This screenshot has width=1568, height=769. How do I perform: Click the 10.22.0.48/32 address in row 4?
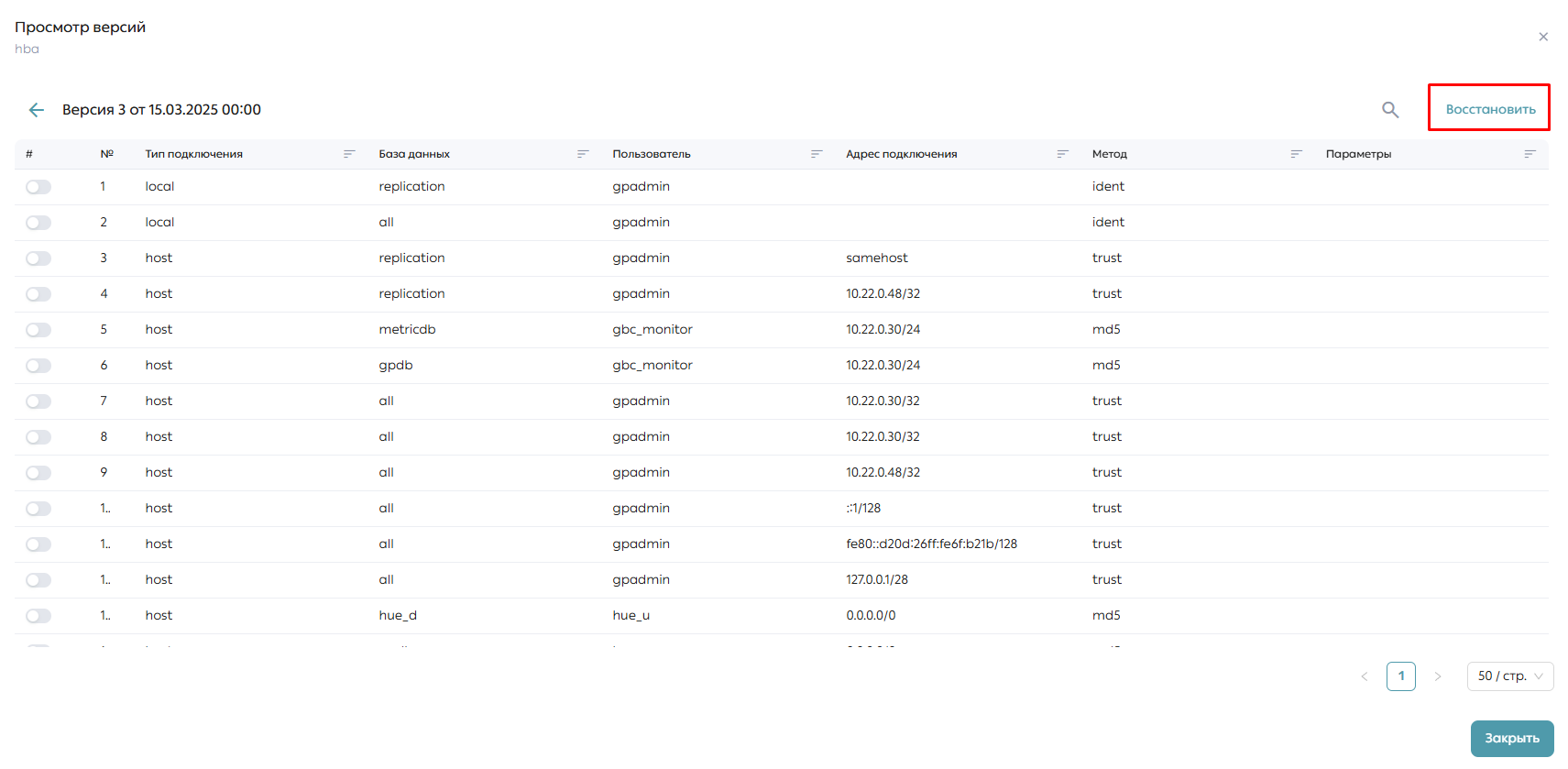(883, 294)
